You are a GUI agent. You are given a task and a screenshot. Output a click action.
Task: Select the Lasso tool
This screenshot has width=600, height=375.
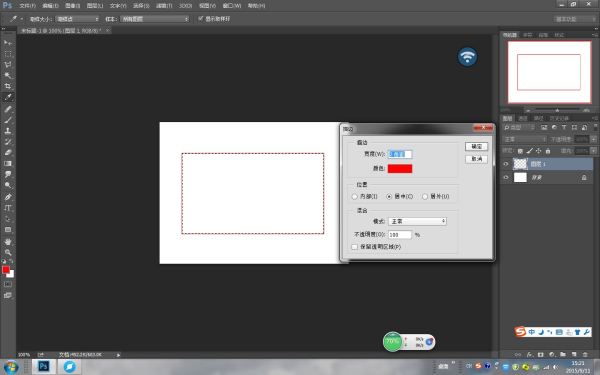(x=8, y=64)
